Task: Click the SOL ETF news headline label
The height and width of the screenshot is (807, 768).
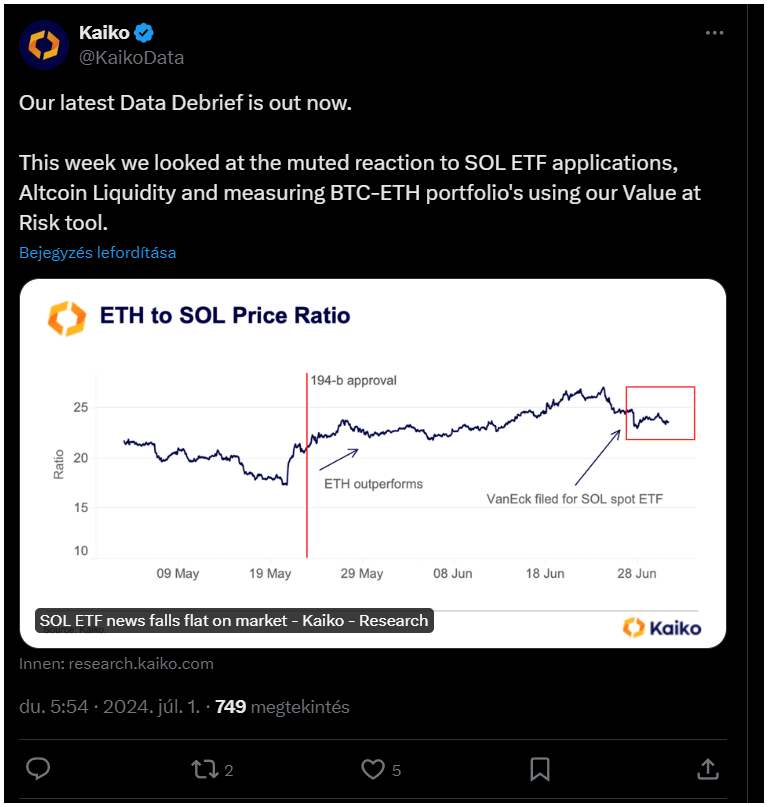Action: point(234,621)
